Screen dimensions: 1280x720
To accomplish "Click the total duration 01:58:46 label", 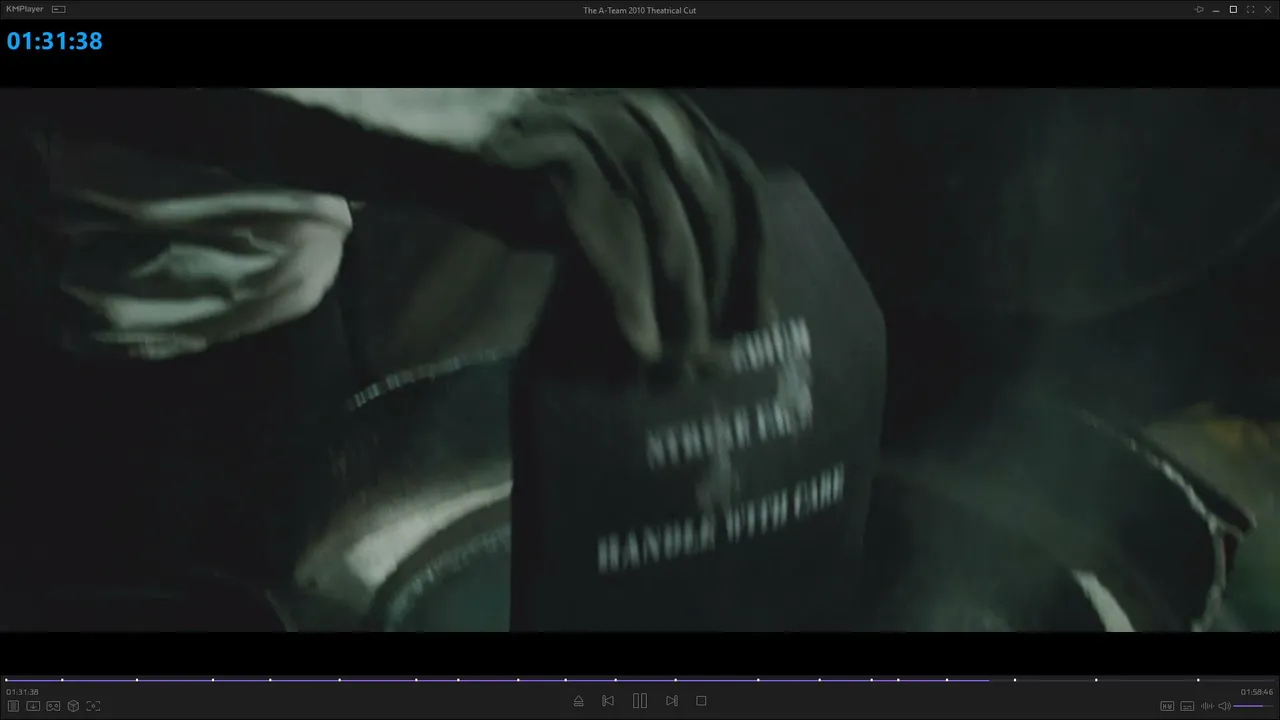I will (1257, 692).
